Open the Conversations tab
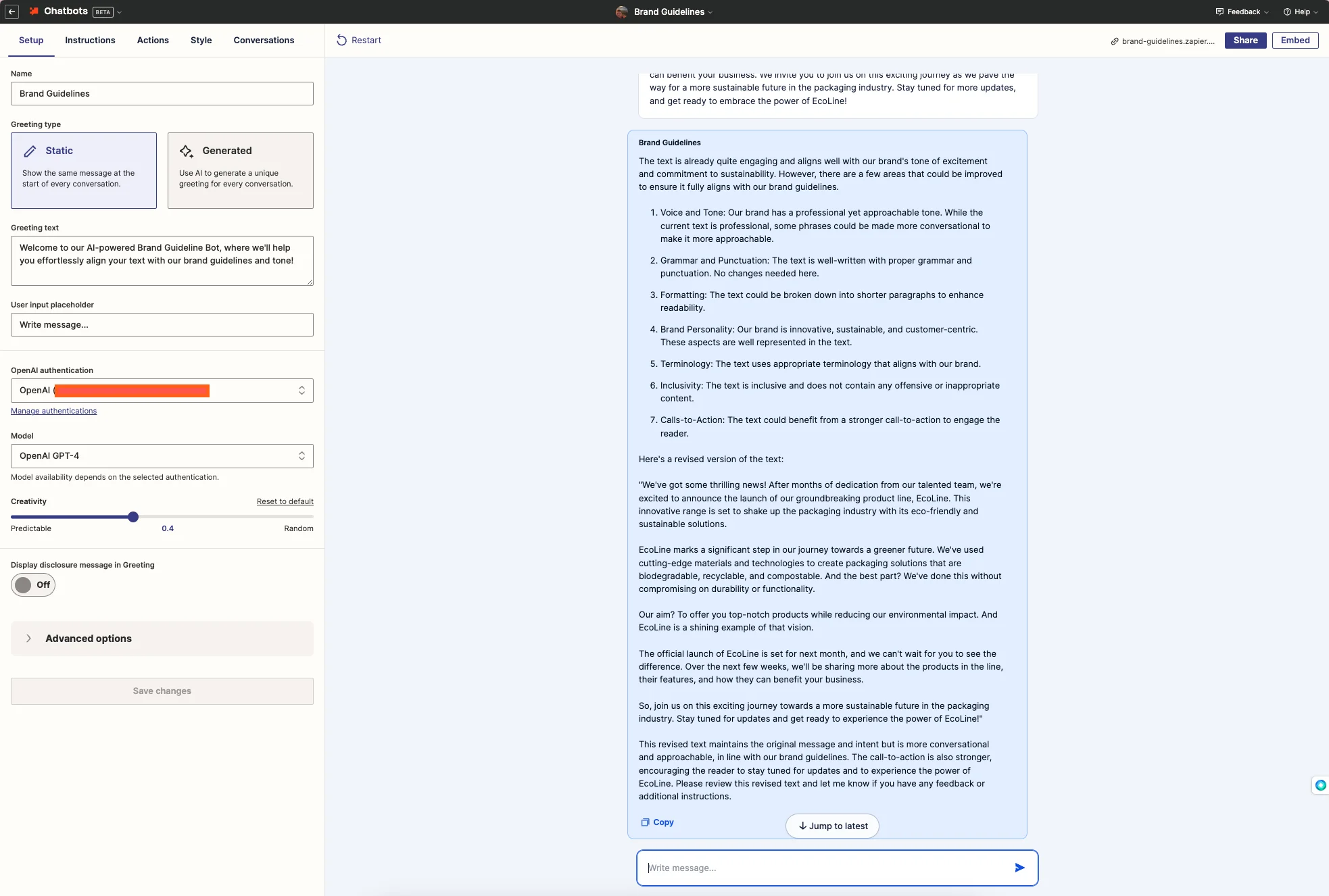Image resolution: width=1329 pixels, height=896 pixels. click(264, 41)
